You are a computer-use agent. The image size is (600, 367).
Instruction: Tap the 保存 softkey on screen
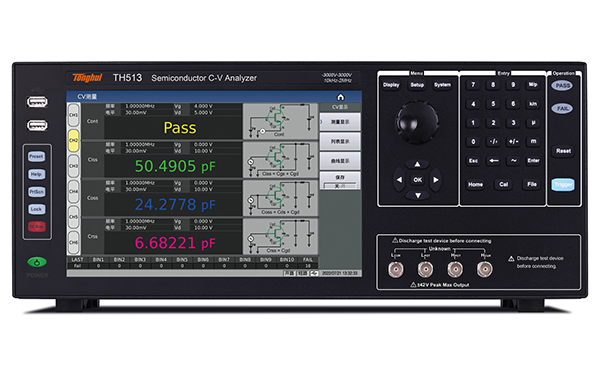(340, 181)
